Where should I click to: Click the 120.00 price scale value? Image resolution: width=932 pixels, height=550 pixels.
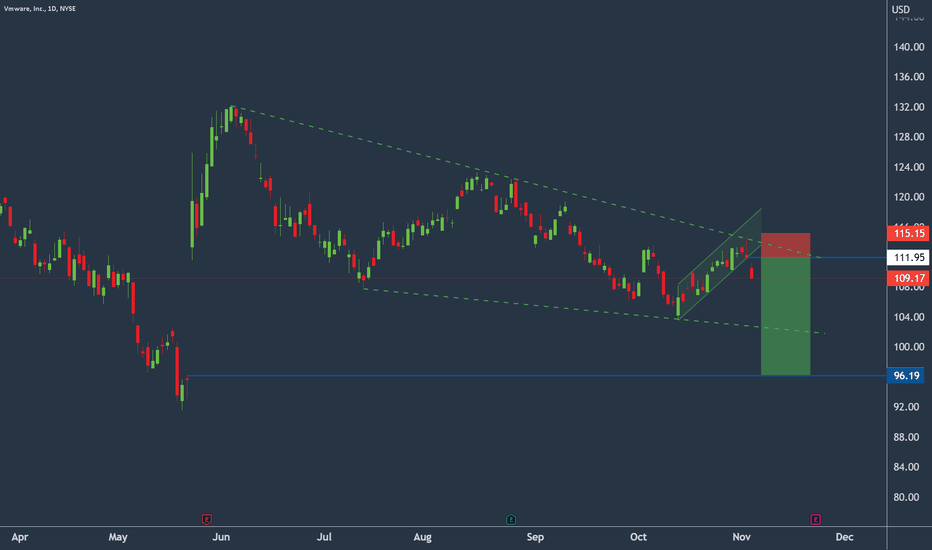[x=909, y=197]
